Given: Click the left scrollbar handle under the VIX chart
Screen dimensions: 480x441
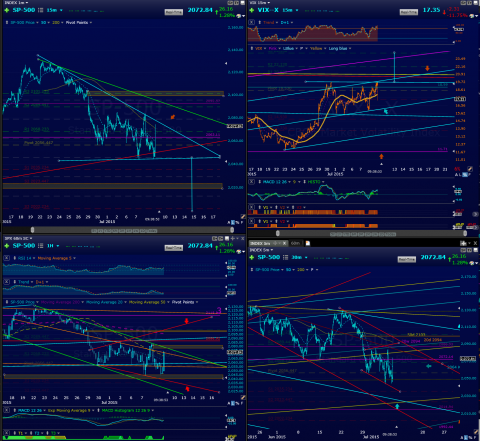Looking at the screenshot, I should [x=278, y=234].
